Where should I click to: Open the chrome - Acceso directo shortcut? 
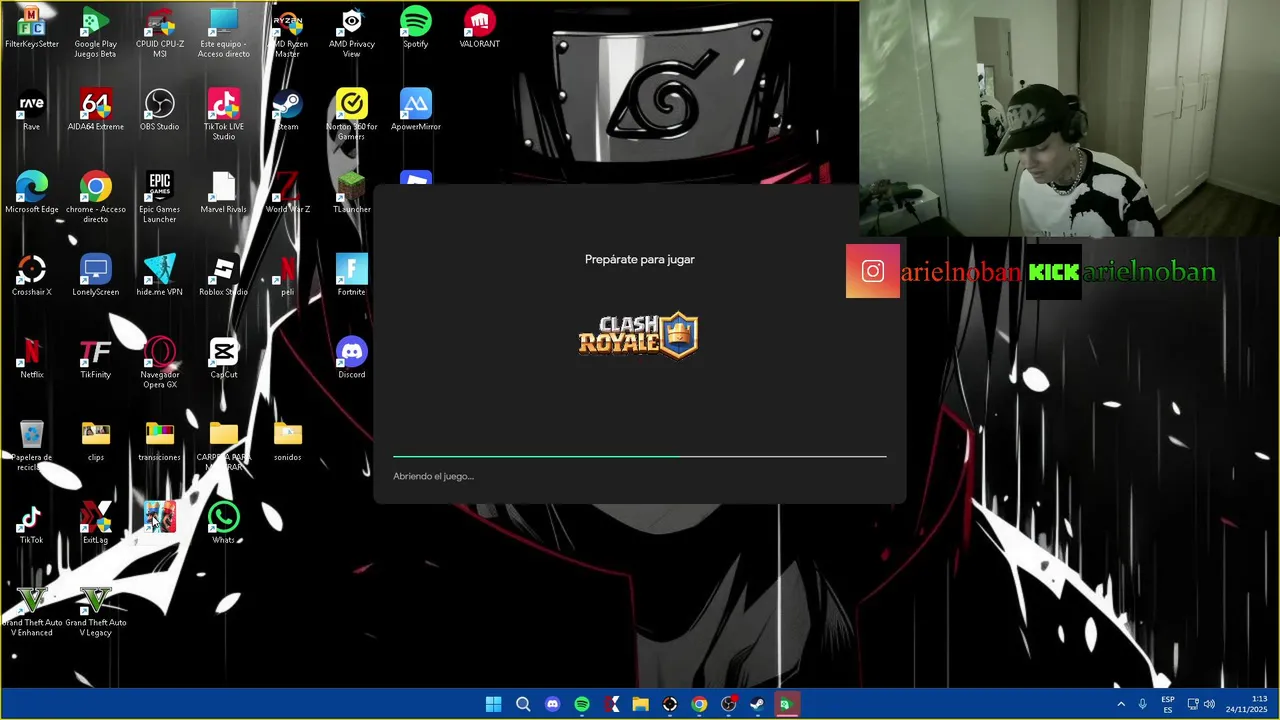pyautogui.click(x=95, y=198)
